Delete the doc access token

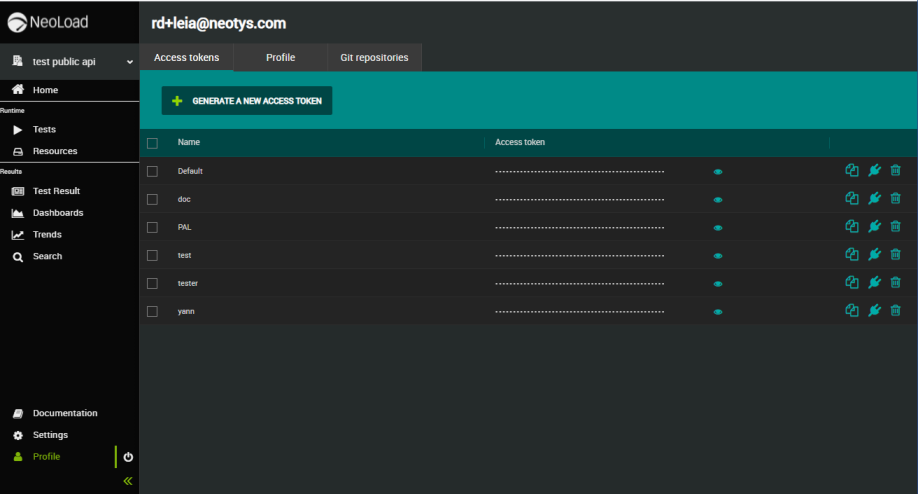coord(895,198)
